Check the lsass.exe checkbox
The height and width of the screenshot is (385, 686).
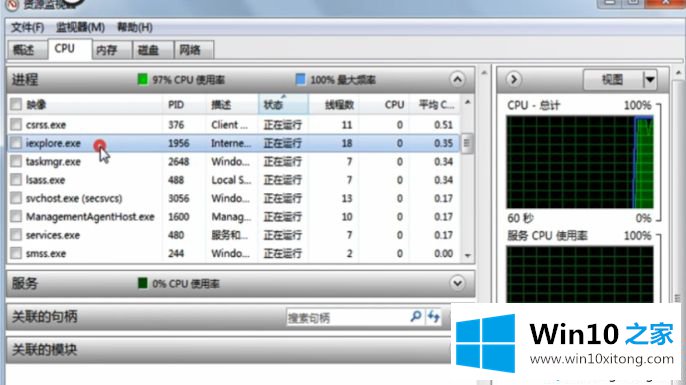coord(16,180)
